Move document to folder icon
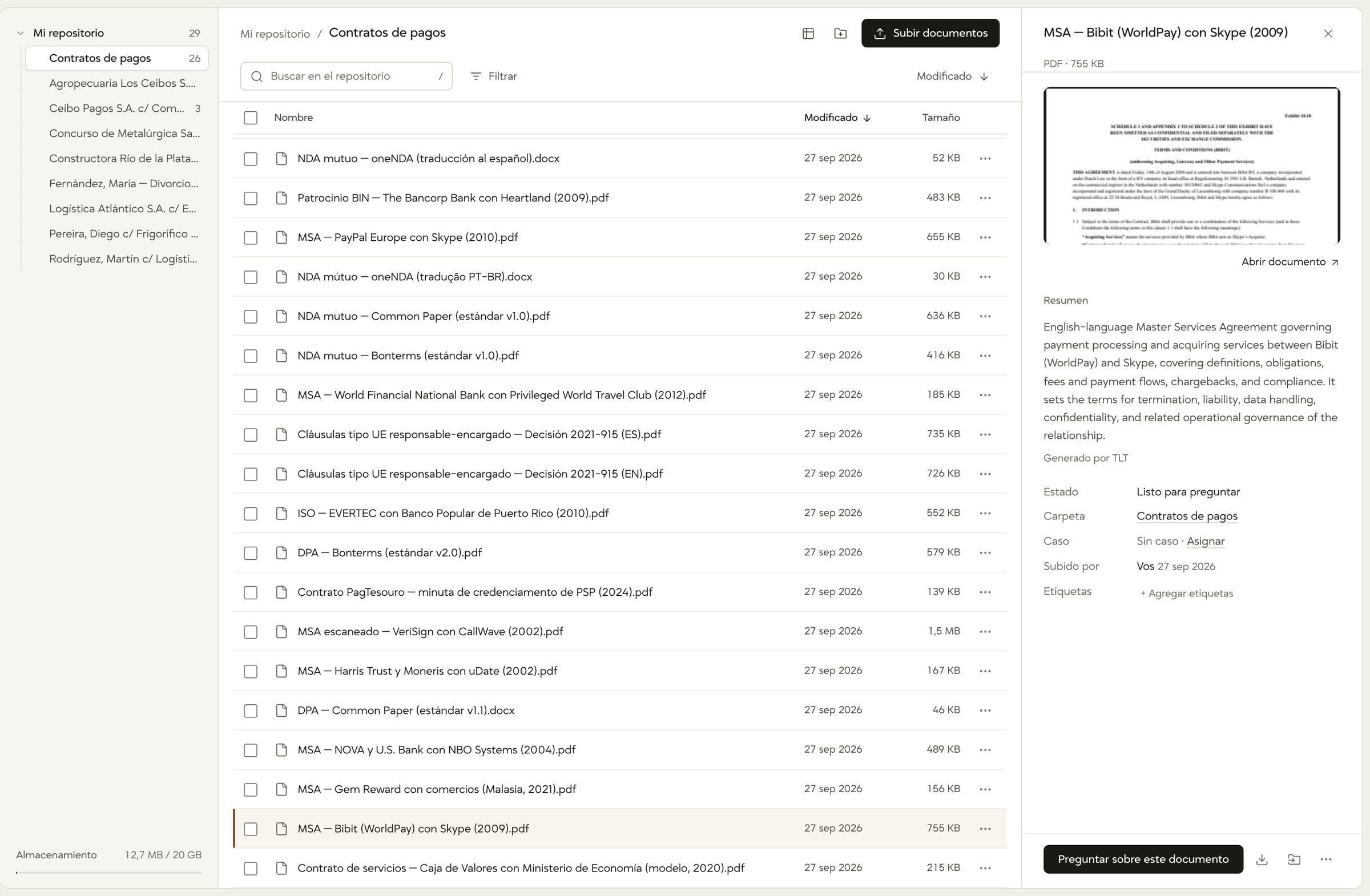1370x896 pixels. click(x=1294, y=859)
